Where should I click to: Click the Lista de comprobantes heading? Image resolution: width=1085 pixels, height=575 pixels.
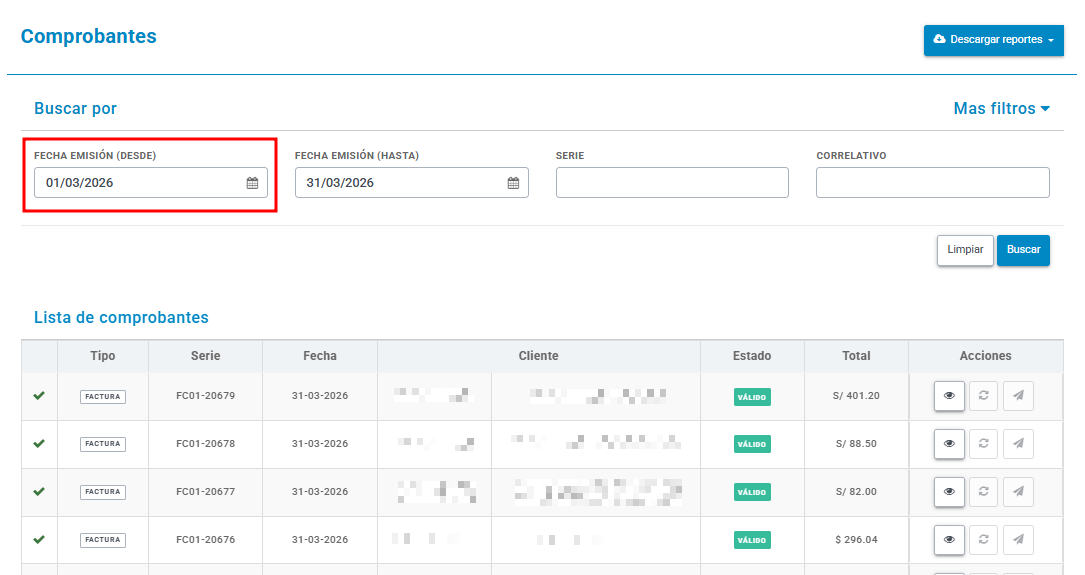(x=121, y=318)
